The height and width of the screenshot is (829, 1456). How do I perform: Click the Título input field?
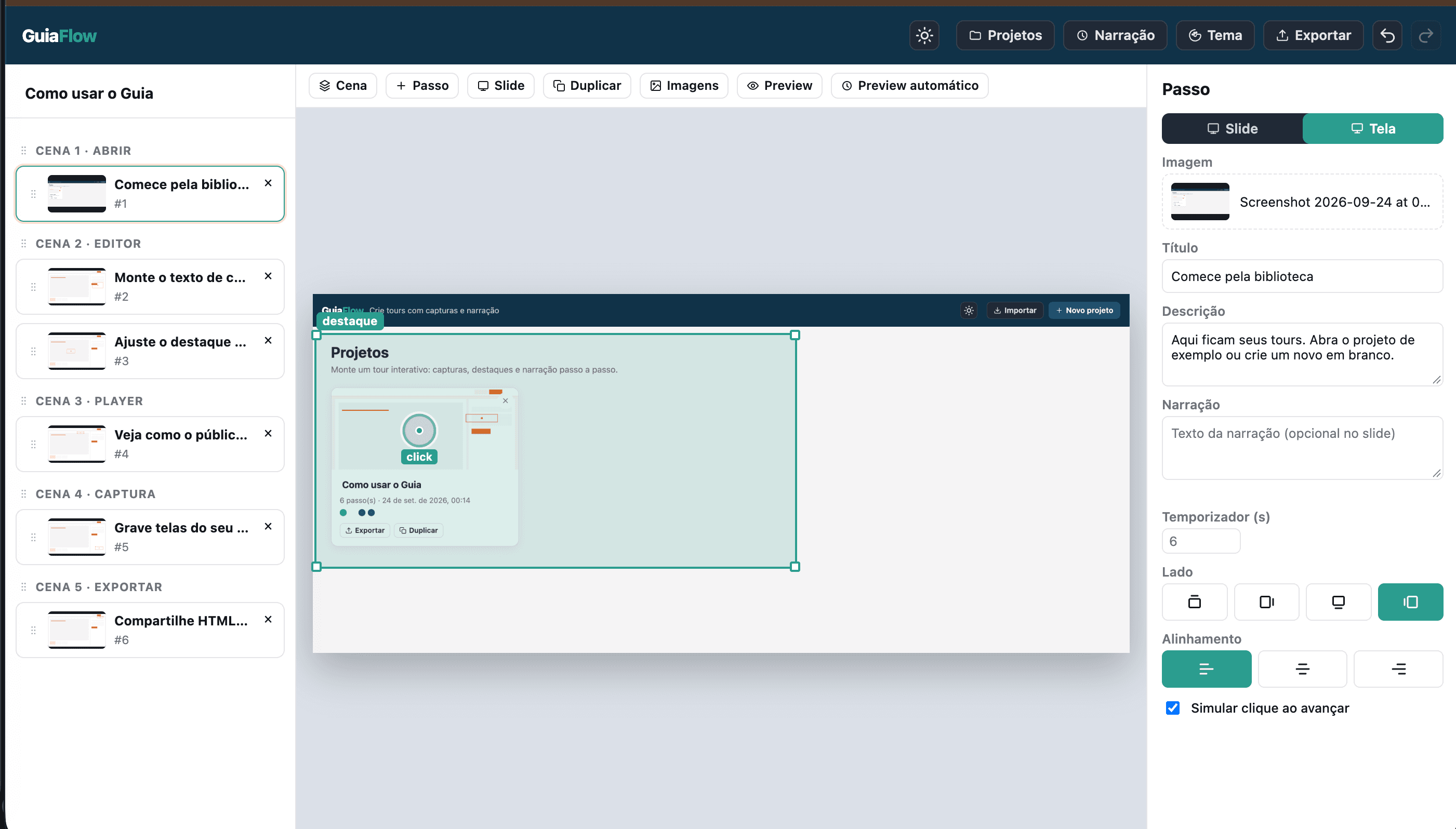pyautogui.click(x=1302, y=276)
